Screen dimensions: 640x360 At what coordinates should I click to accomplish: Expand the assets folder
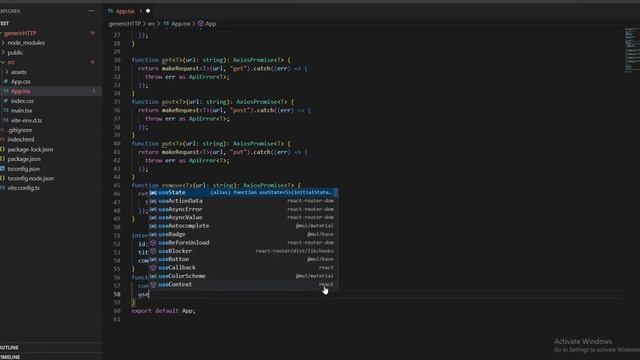pos(18,72)
